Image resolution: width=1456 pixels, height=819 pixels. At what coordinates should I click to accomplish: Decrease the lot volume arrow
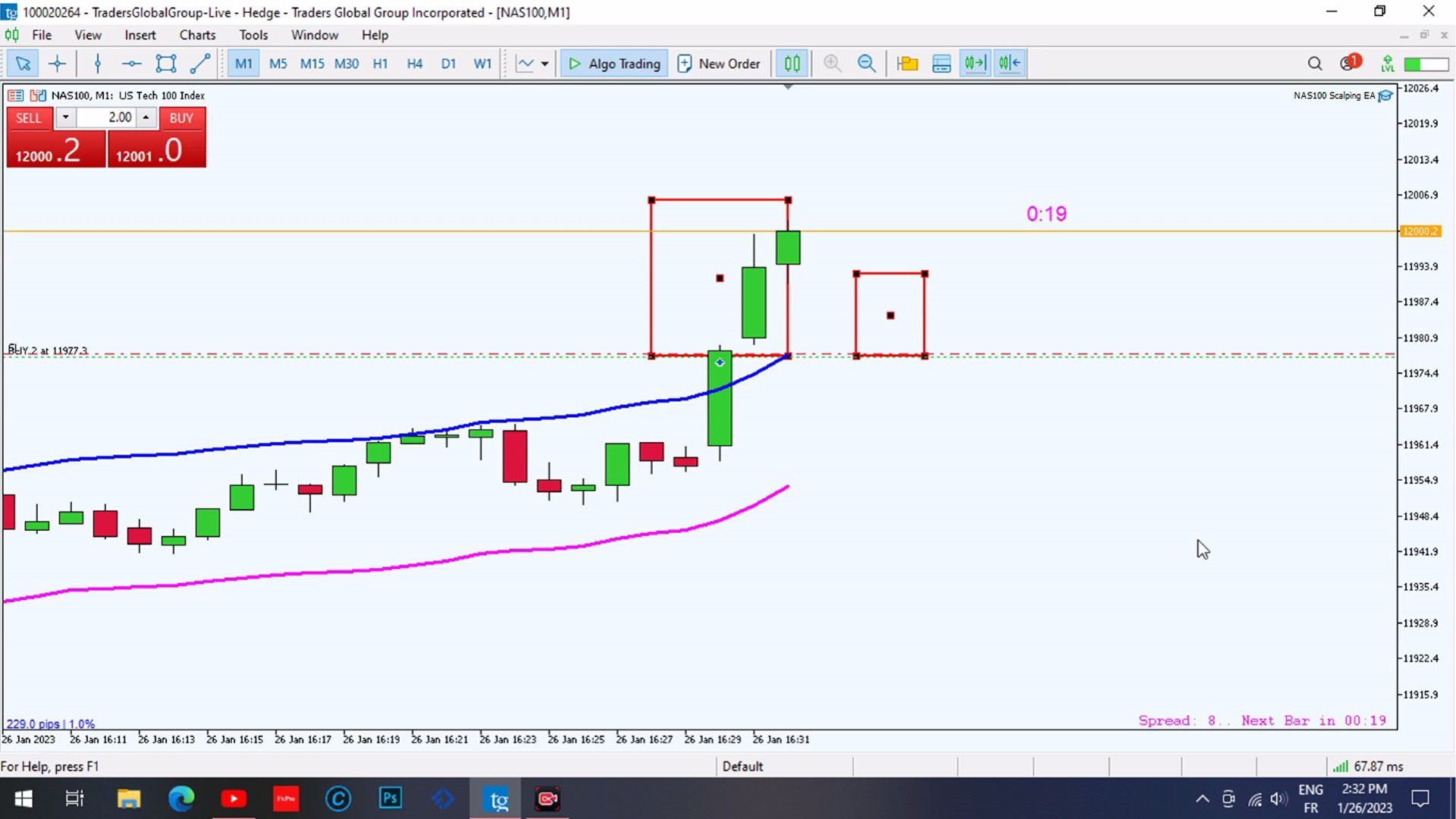coord(65,118)
